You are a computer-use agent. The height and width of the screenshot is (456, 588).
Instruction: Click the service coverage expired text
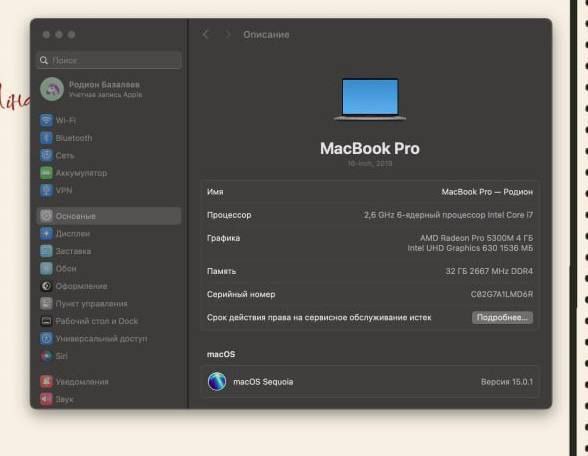point(319,318)
